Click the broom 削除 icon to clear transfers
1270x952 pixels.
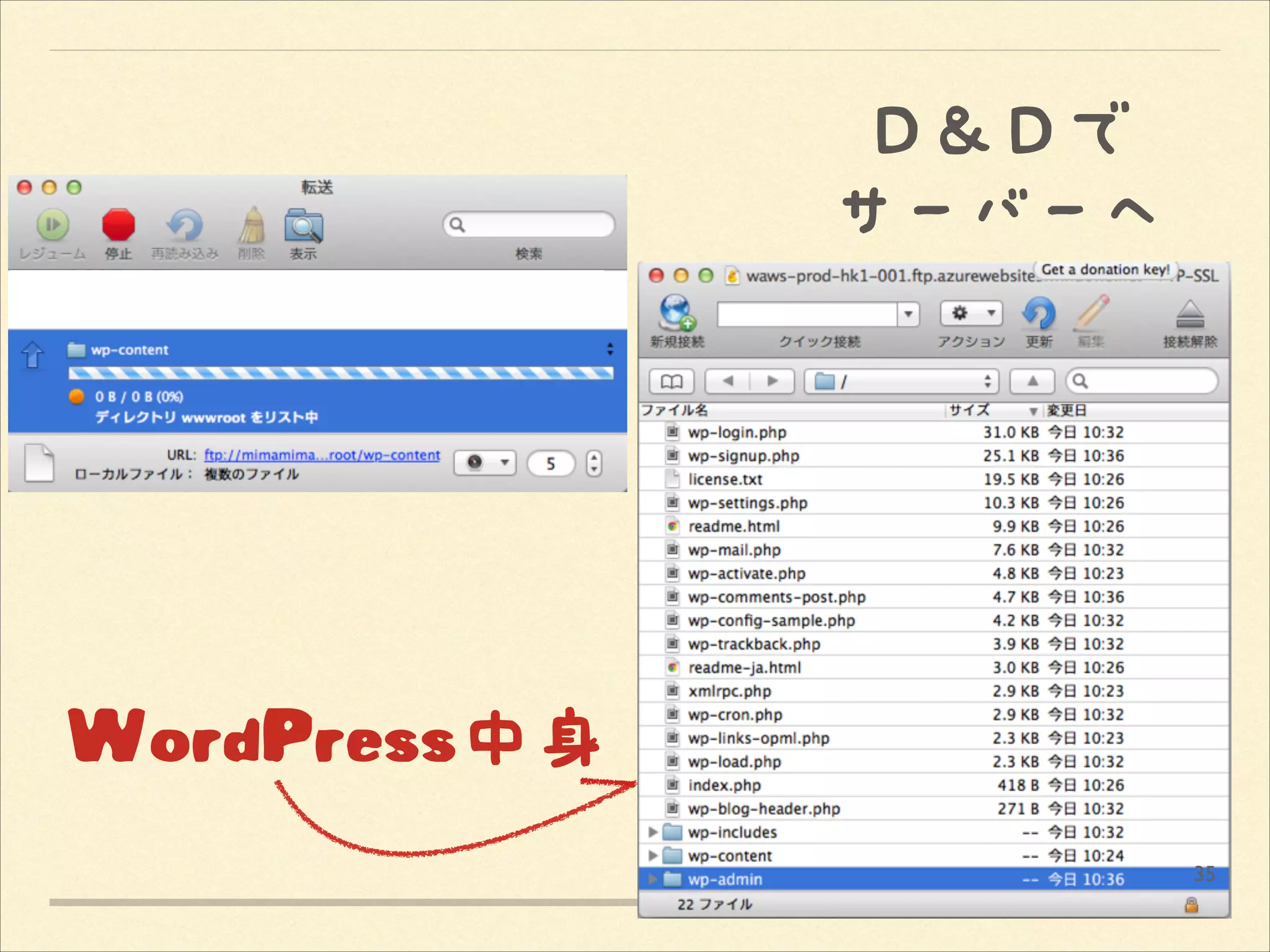pyautogui.click(x=252, y=225)
